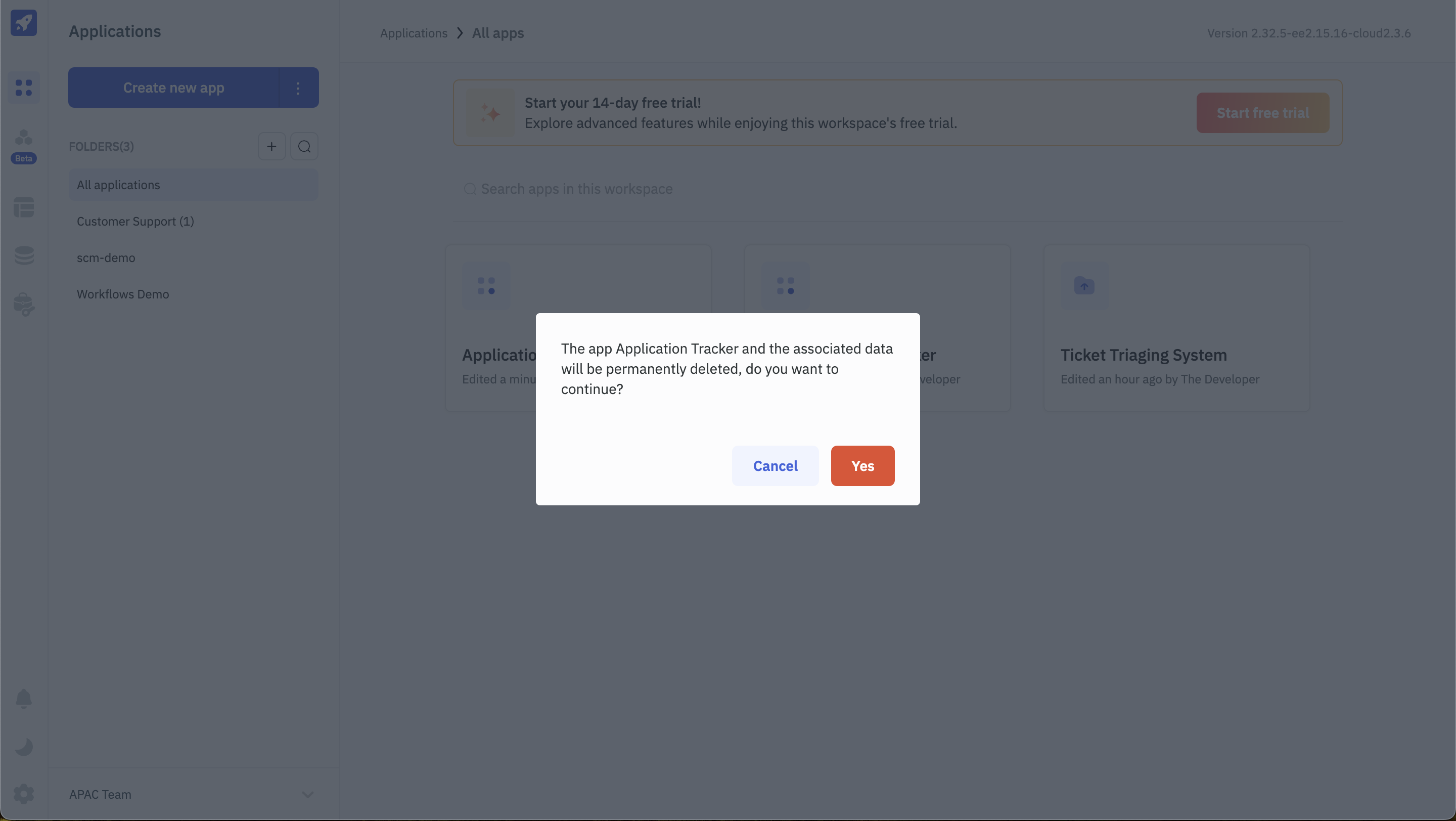This screenshot has height=821, width=1456.
Task: Select the scm-demo folder
Action: click(x=193, y=258)
